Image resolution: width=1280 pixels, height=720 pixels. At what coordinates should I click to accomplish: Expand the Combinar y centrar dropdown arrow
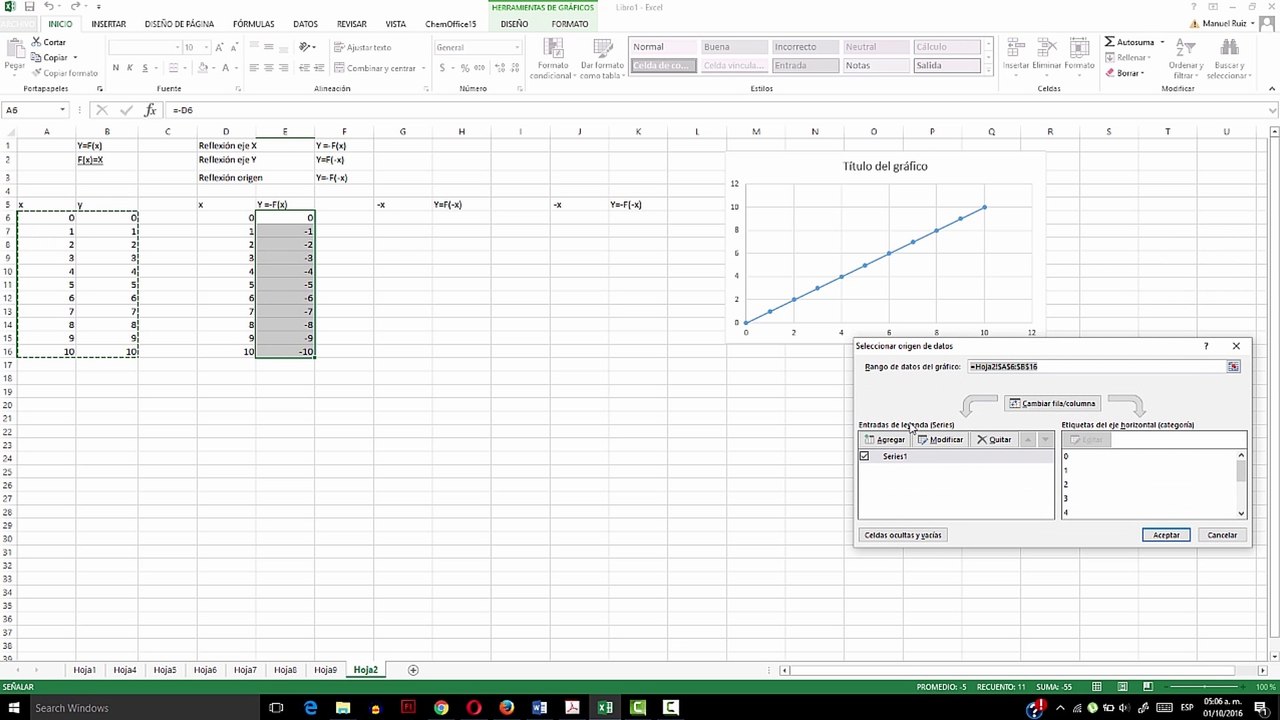[424, 68]
